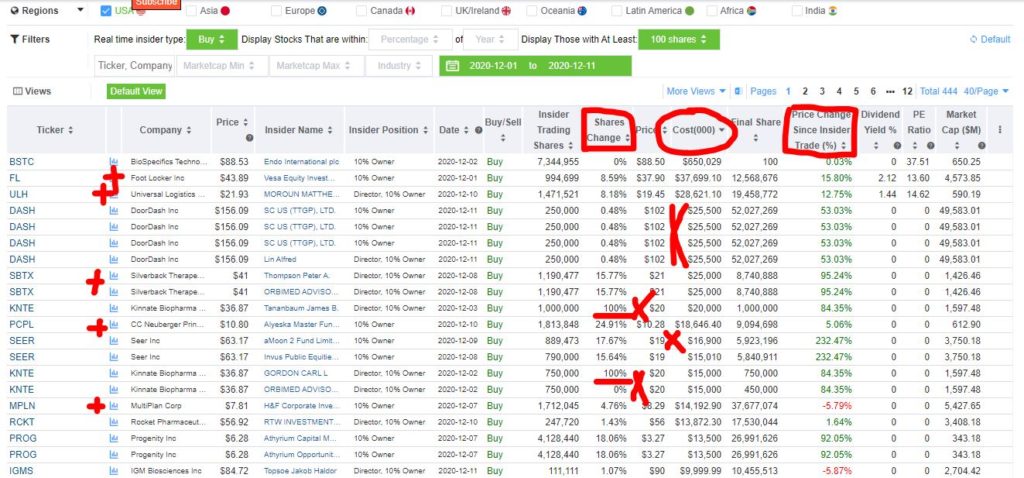Go to page 6
The height and width of the screenshot is (478, 1024).
pos(873,91)
